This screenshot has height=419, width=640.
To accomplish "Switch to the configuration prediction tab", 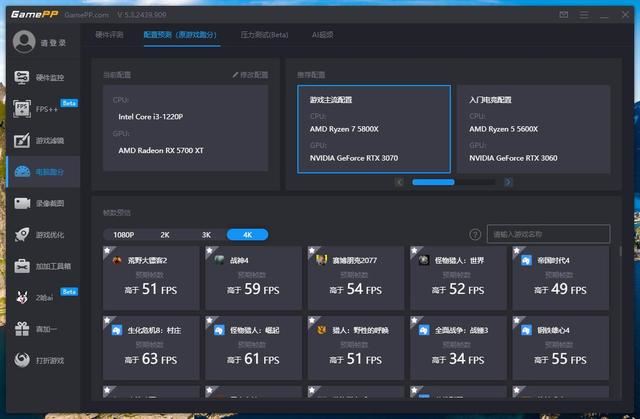I will click(x=180, y=35).
